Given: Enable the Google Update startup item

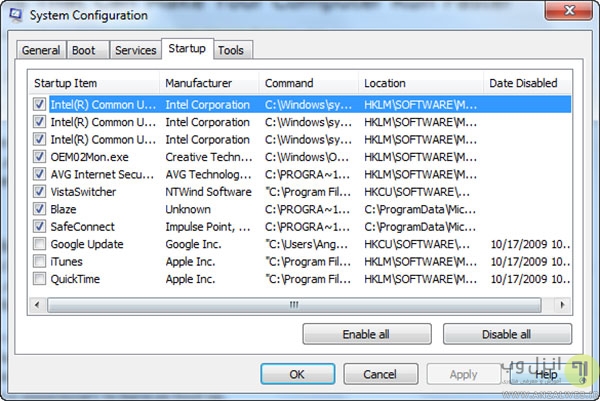Looking at the screenshot, I should click(39, 244).
